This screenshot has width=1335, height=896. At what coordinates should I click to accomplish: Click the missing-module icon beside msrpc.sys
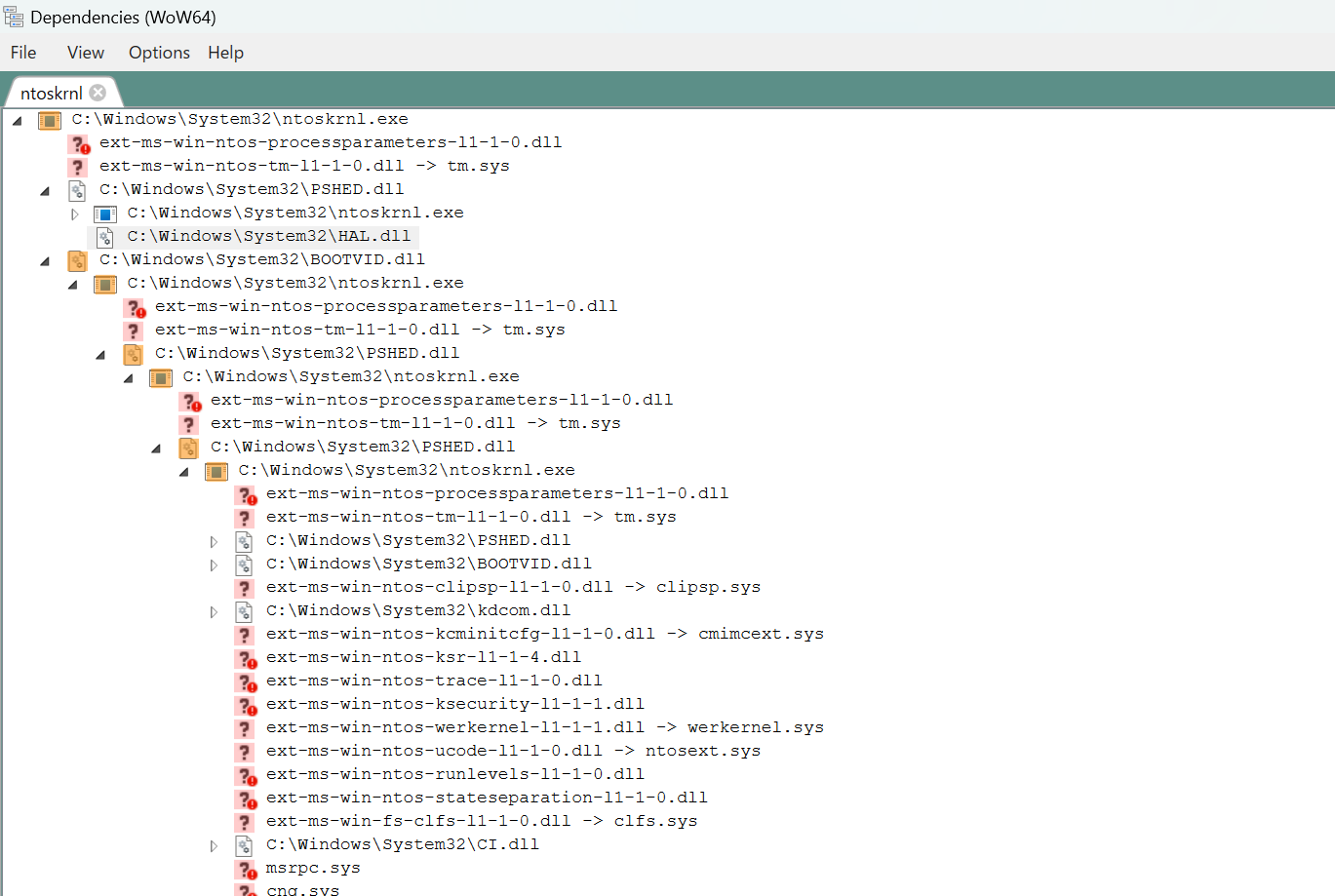tap(246, 869)
